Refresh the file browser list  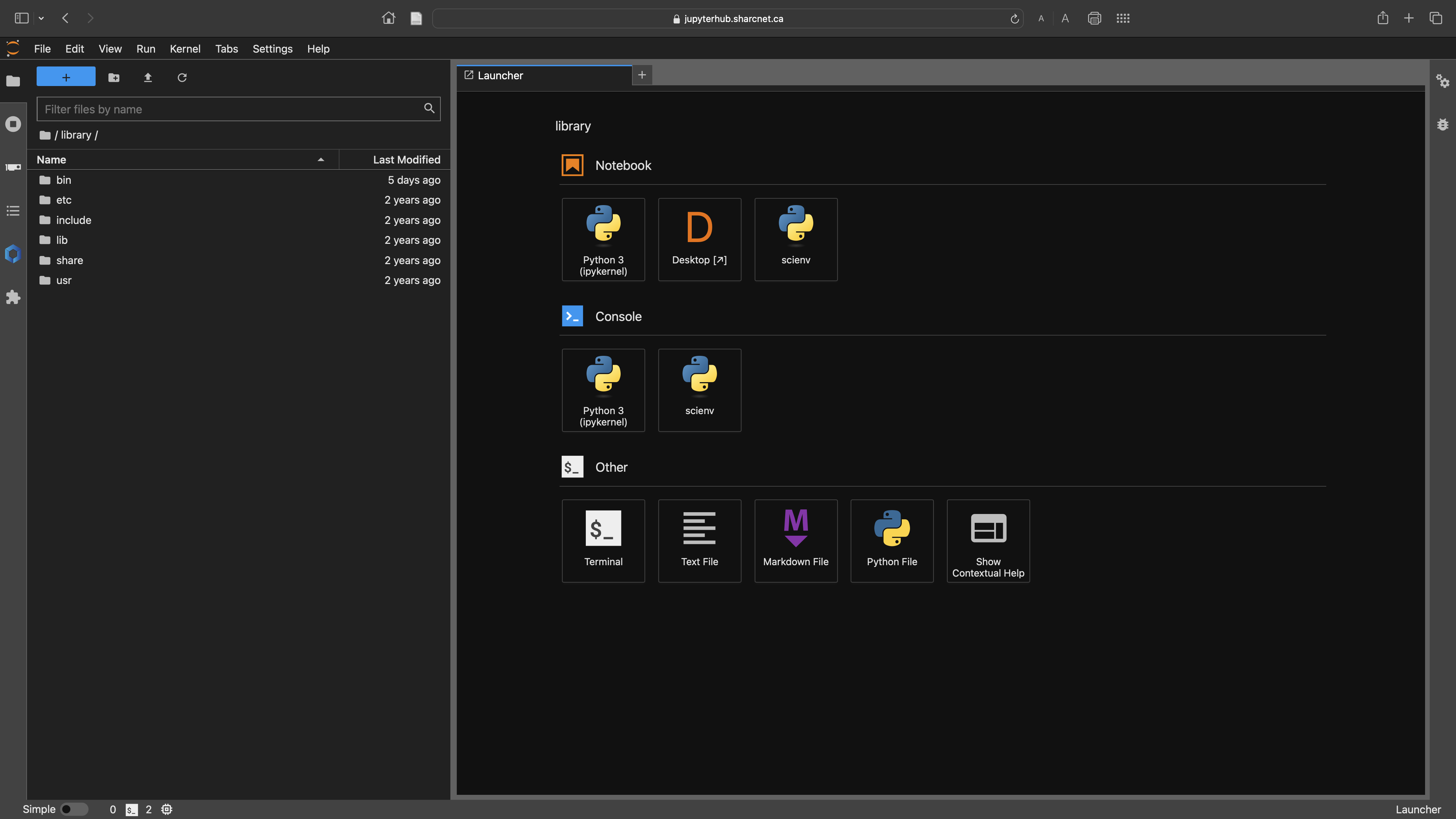pyautogui.click(x=182, y=77)
